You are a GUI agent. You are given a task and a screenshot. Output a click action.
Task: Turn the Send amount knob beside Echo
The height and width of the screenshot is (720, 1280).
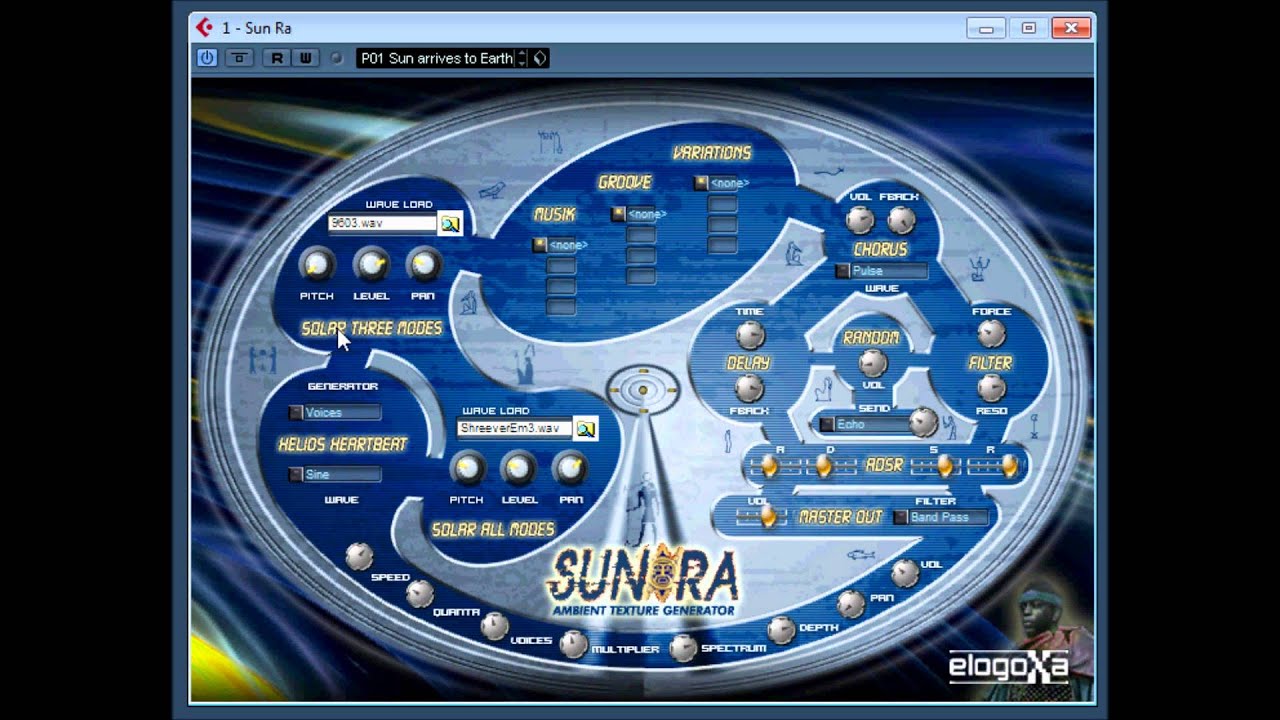923,423
